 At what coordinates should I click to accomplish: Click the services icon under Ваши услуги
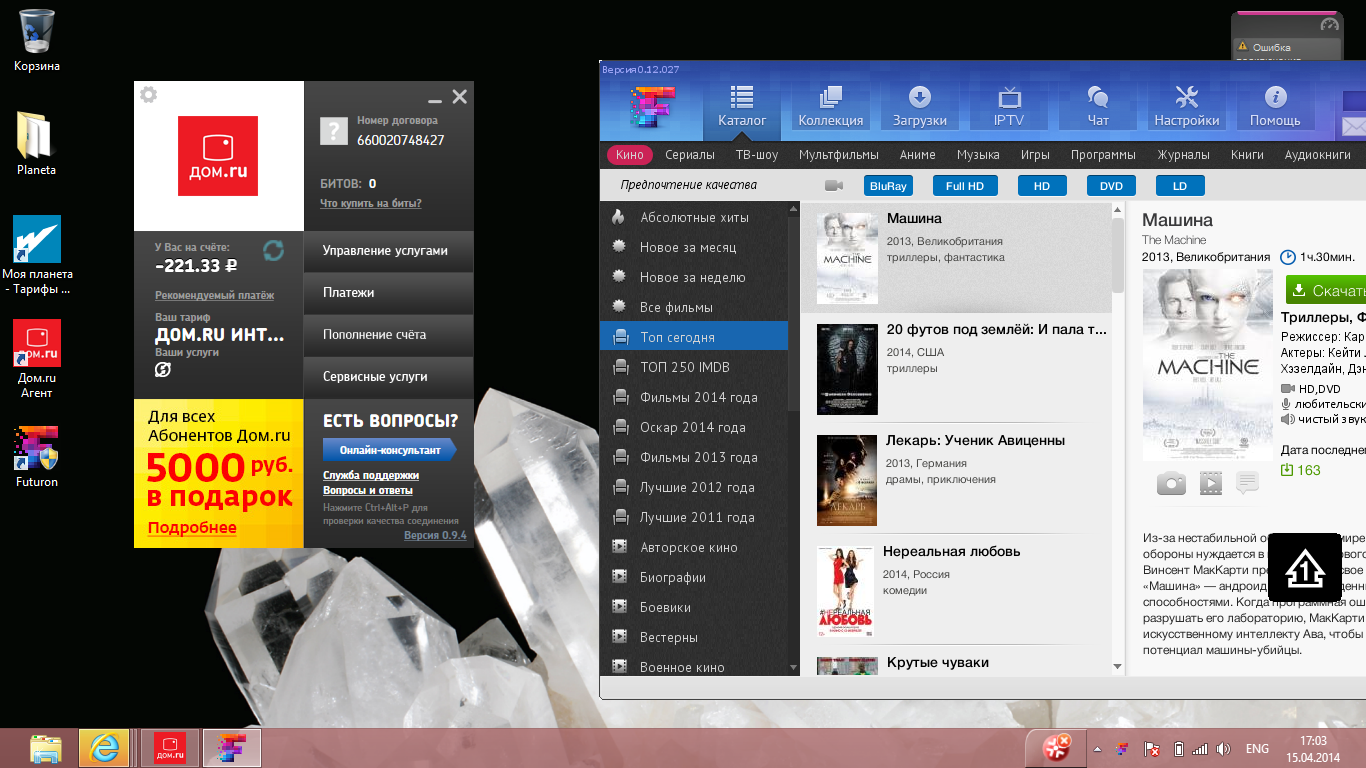point(163,370)
